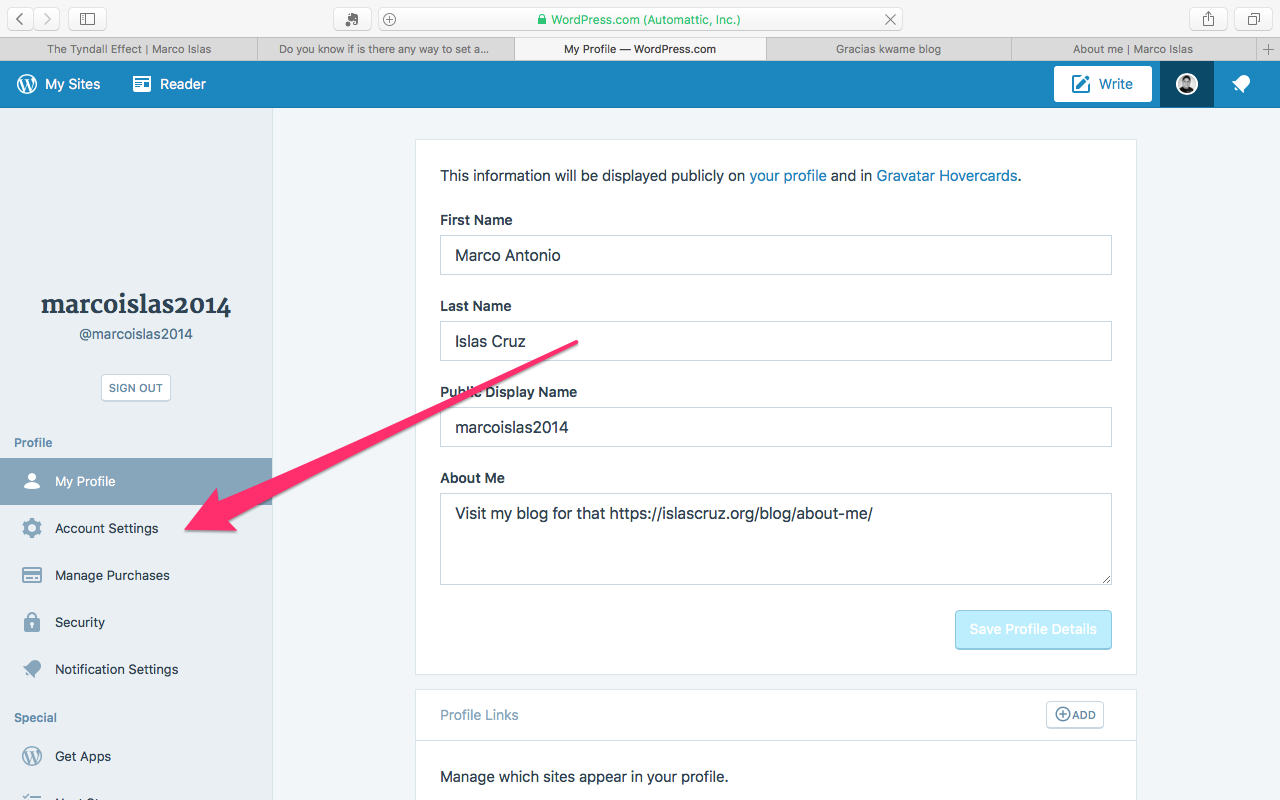This screenshot has height=800, width=1280.
Task: Click the @marcoislas2014 username text
Action: tap(136, 334)
